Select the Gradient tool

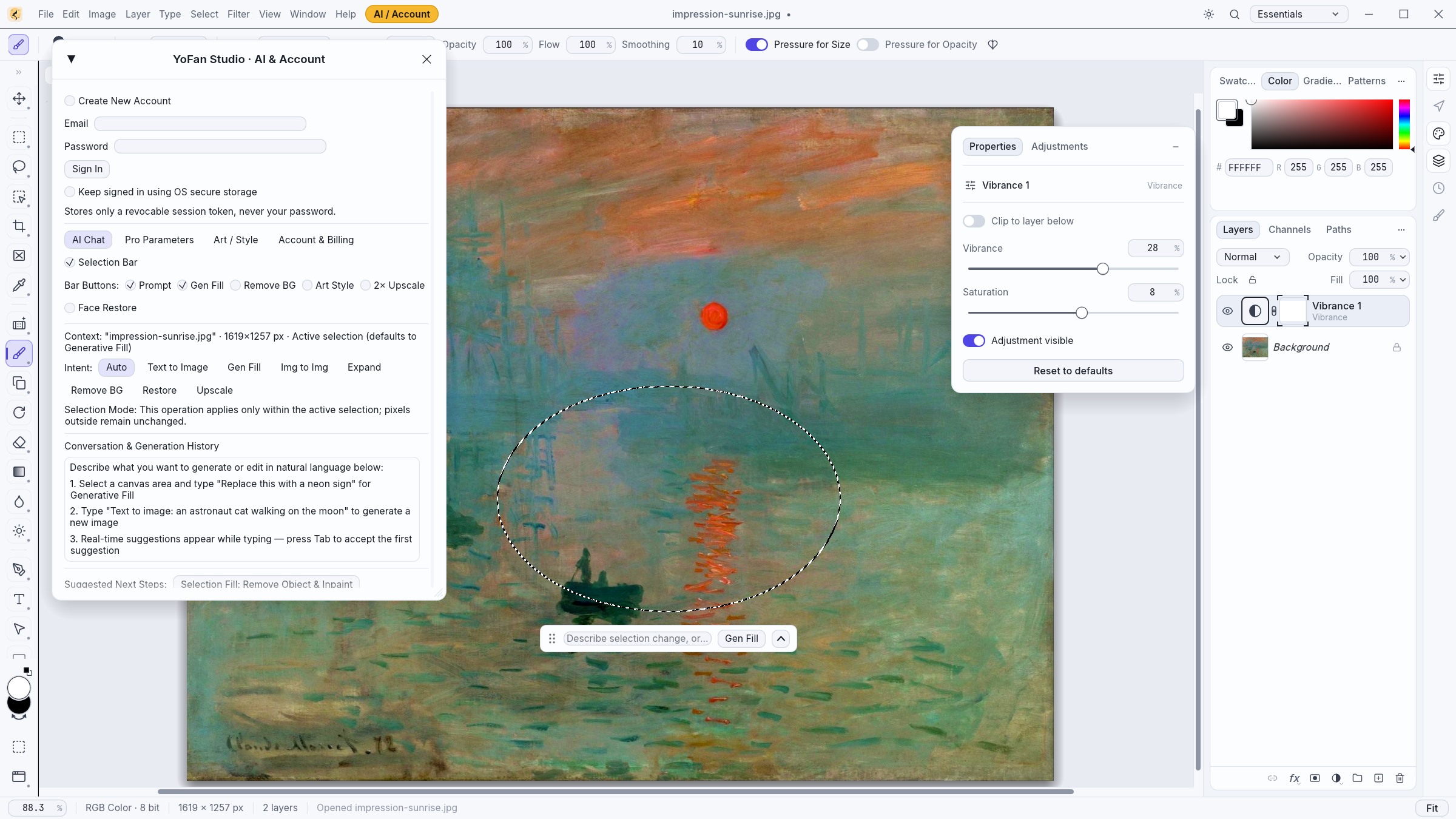point(19,472)
